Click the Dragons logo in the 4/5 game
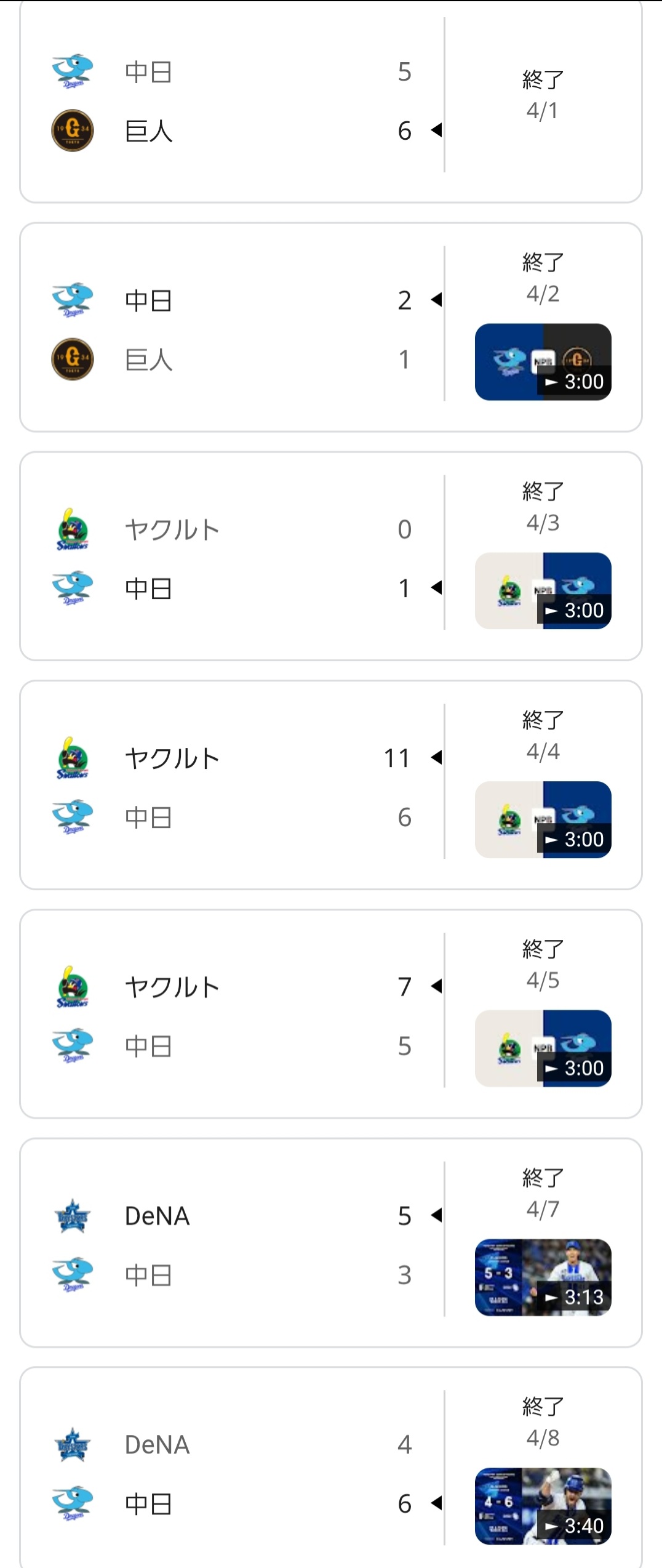This screenshot has height=1568, width=662. click(x=73, y=1045)
